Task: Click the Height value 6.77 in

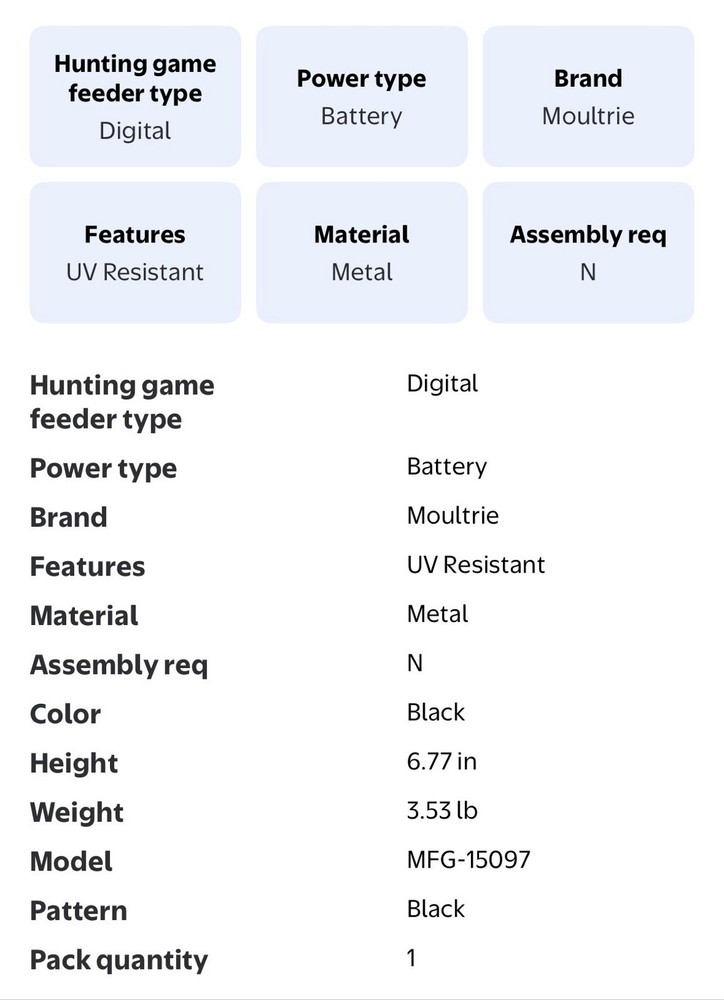Action: [x=441, y=761]
